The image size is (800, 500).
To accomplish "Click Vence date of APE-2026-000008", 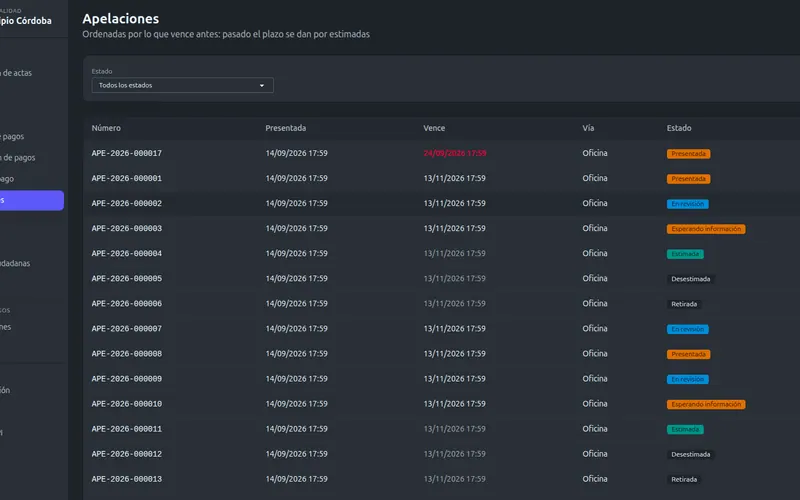I will [x=455, y=354].
